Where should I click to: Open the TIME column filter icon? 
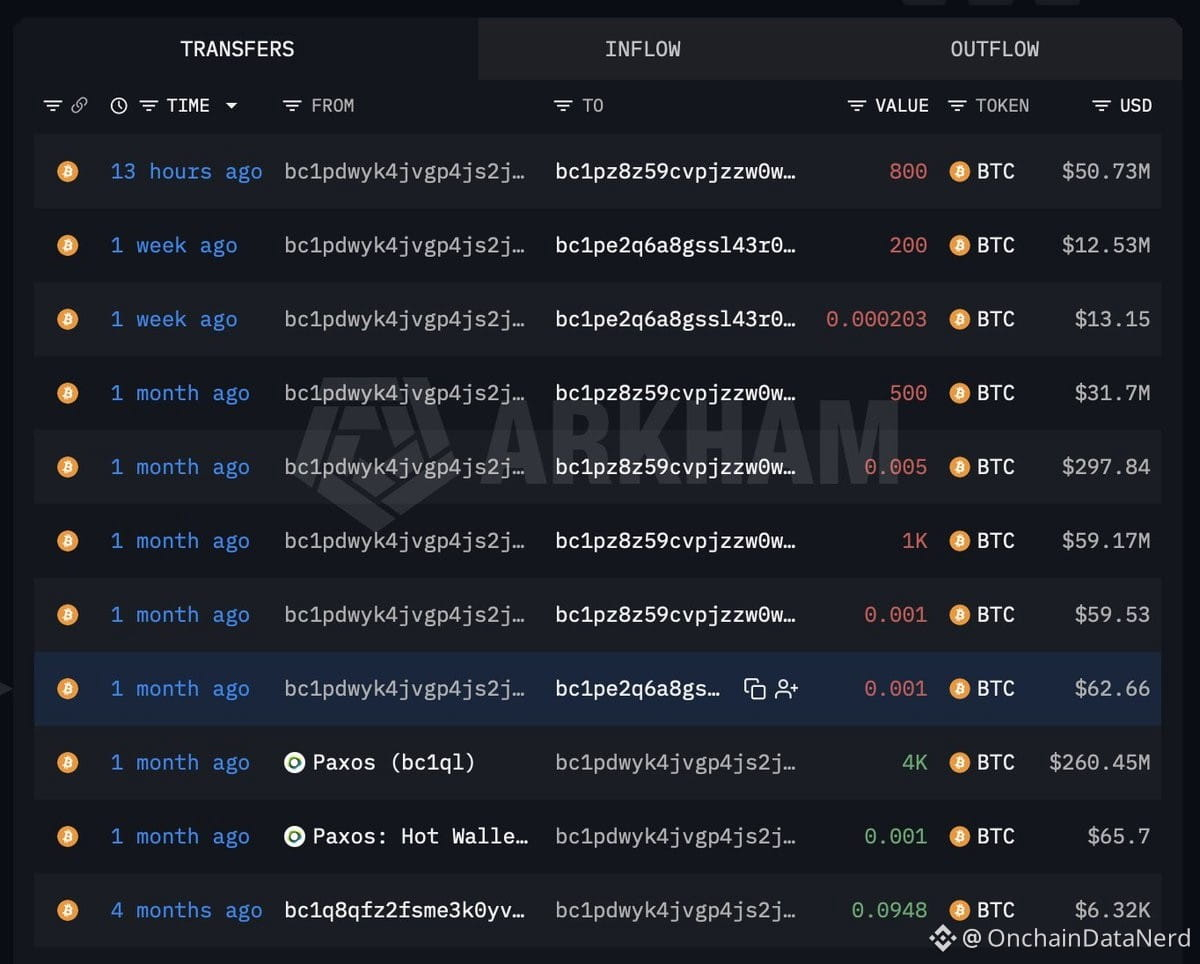tap(148, 105)
